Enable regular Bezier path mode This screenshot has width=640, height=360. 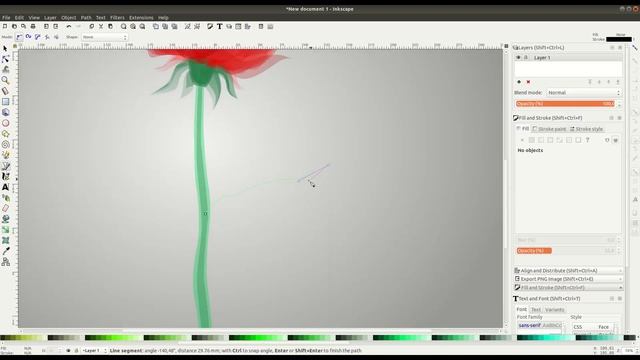pos(19,37)
